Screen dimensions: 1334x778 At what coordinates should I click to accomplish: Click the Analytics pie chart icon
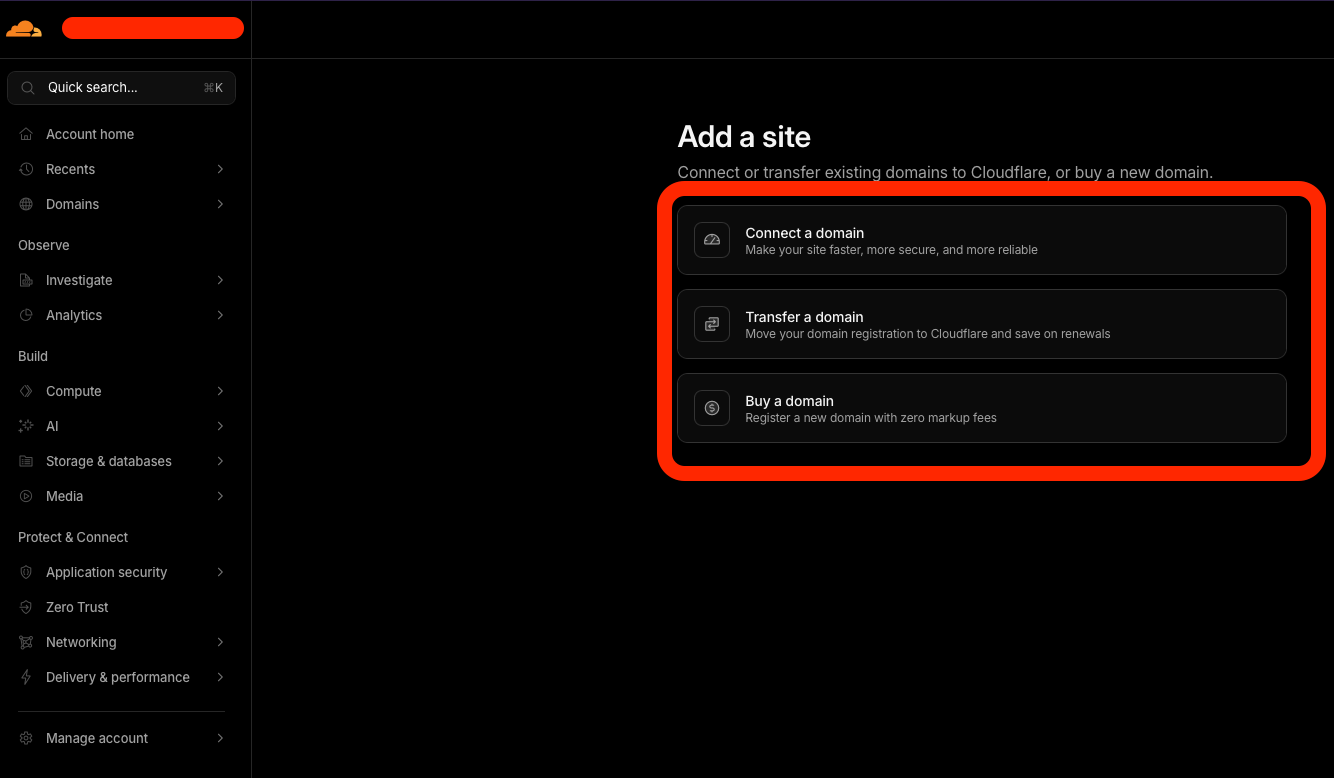27,315
